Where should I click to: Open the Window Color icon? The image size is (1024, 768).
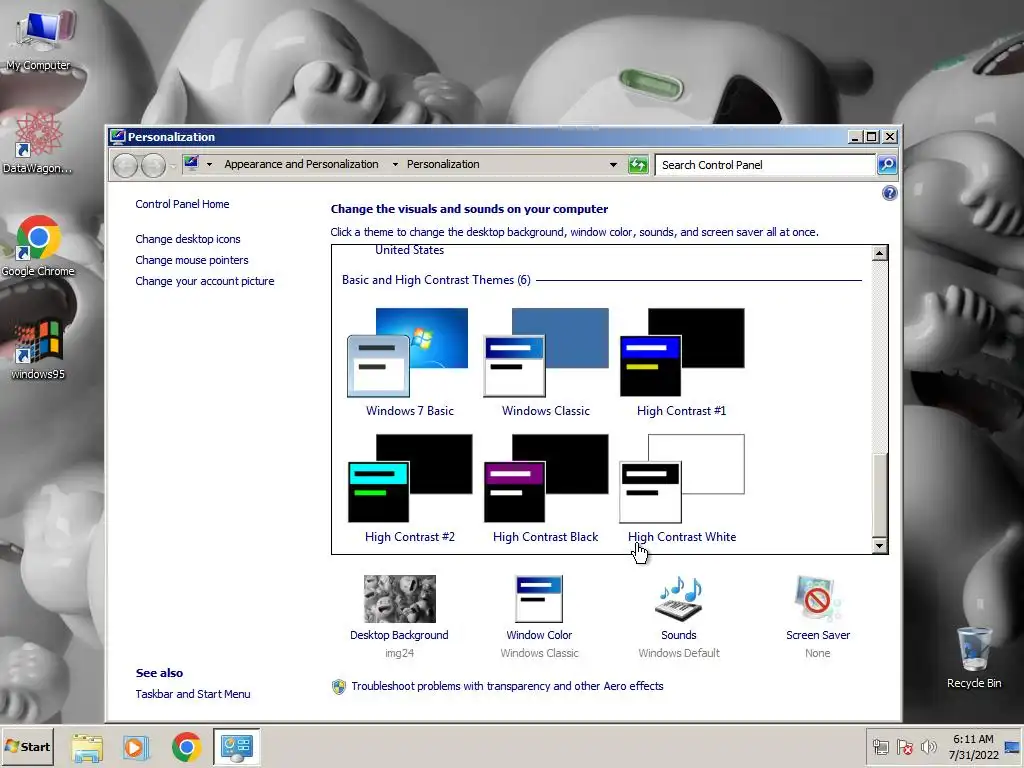[539, 599]
